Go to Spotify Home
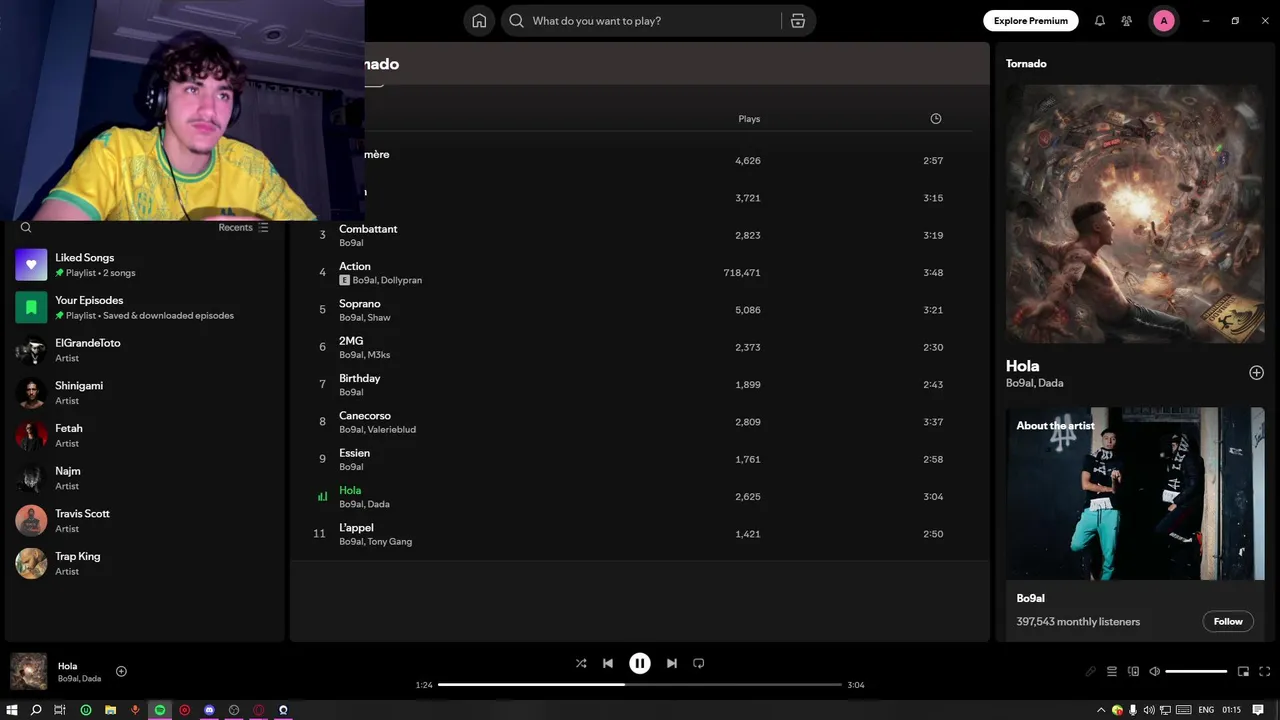 479,21
